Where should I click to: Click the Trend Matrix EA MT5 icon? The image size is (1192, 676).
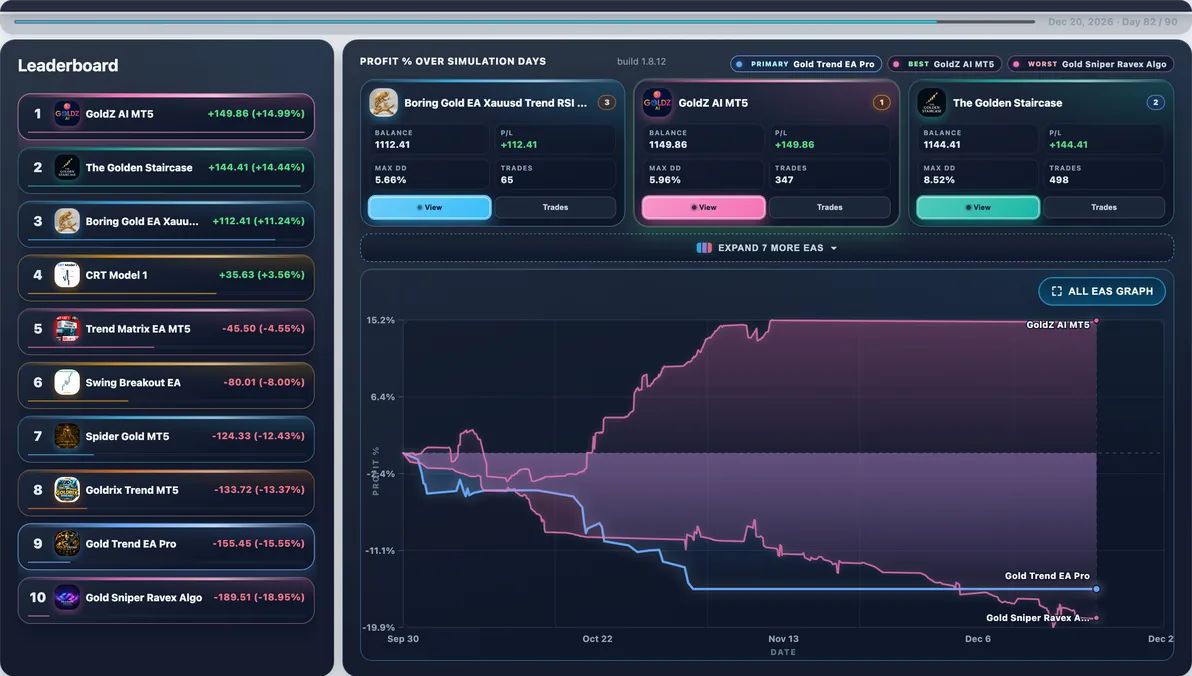click(67, 328)
